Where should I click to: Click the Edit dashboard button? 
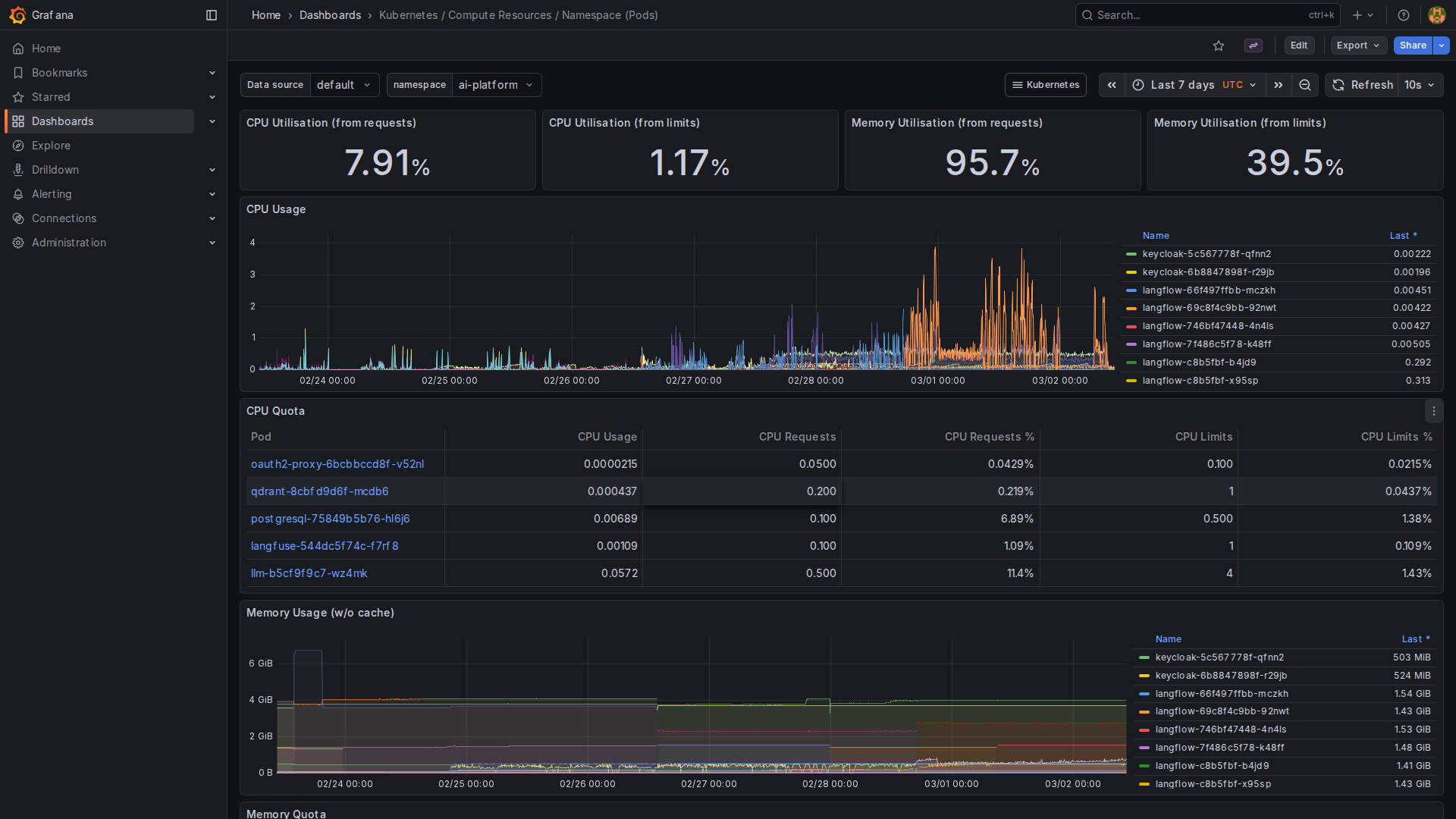tap(1299, 45)
